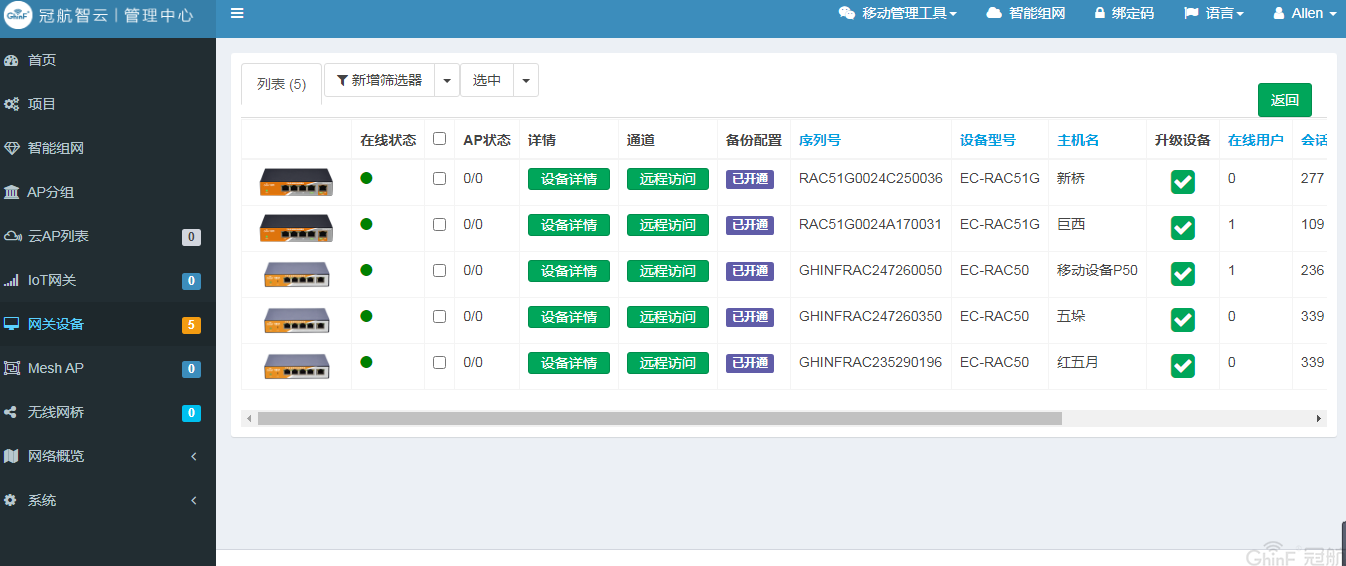Image resolution: width=1346 pixels, height=566 pixels.
Task: Click the 网关设备 count badge 5
Action: pos(191,325)
